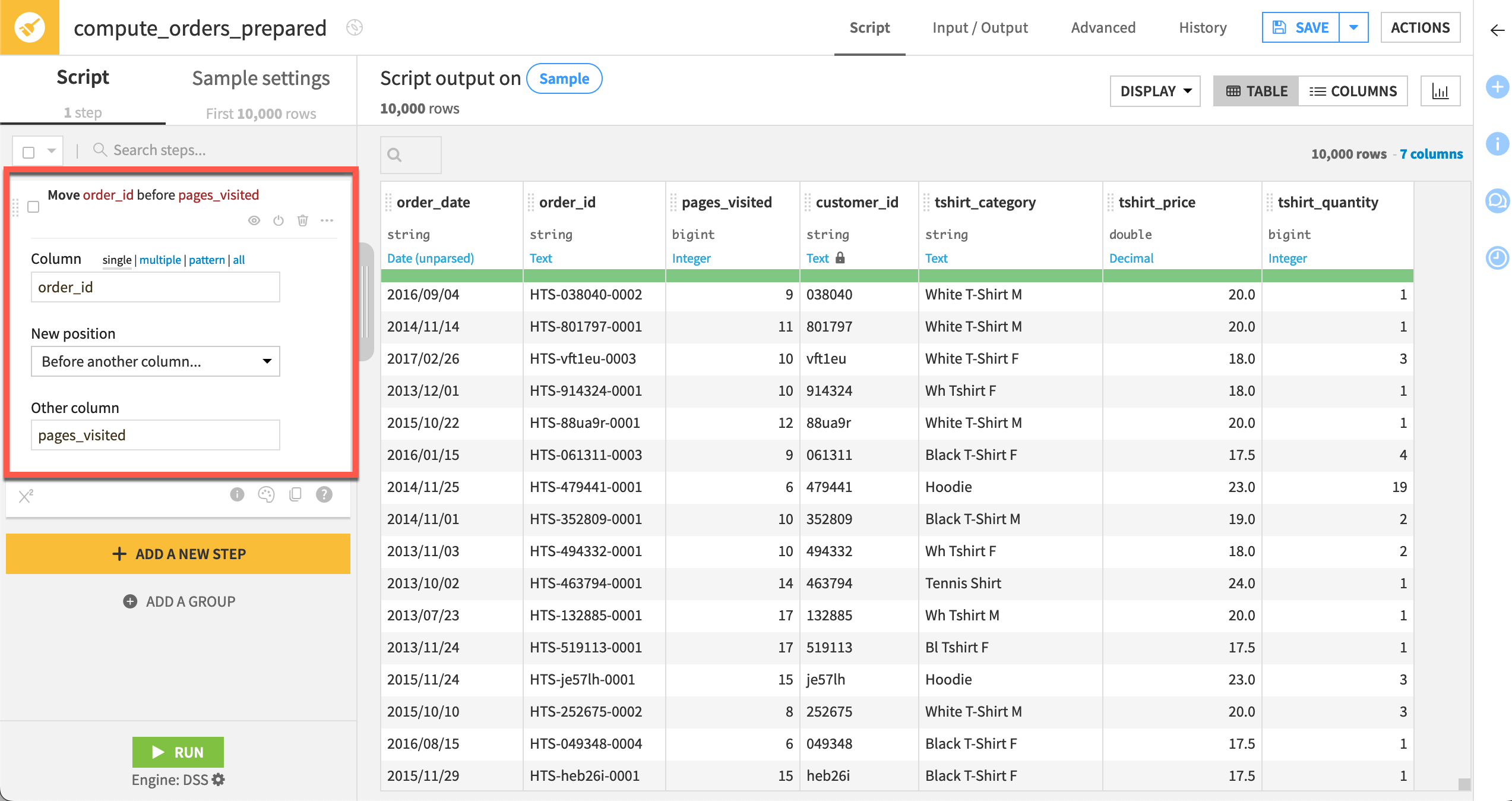Open tshirt_category column header menu

click(x=985, y=202)
